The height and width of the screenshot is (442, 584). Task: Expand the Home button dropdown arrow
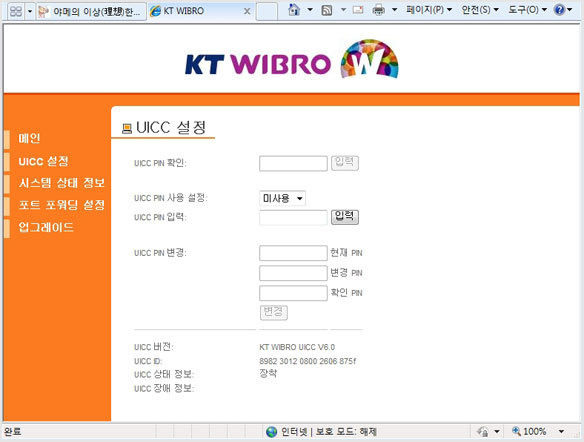(310, 10)
